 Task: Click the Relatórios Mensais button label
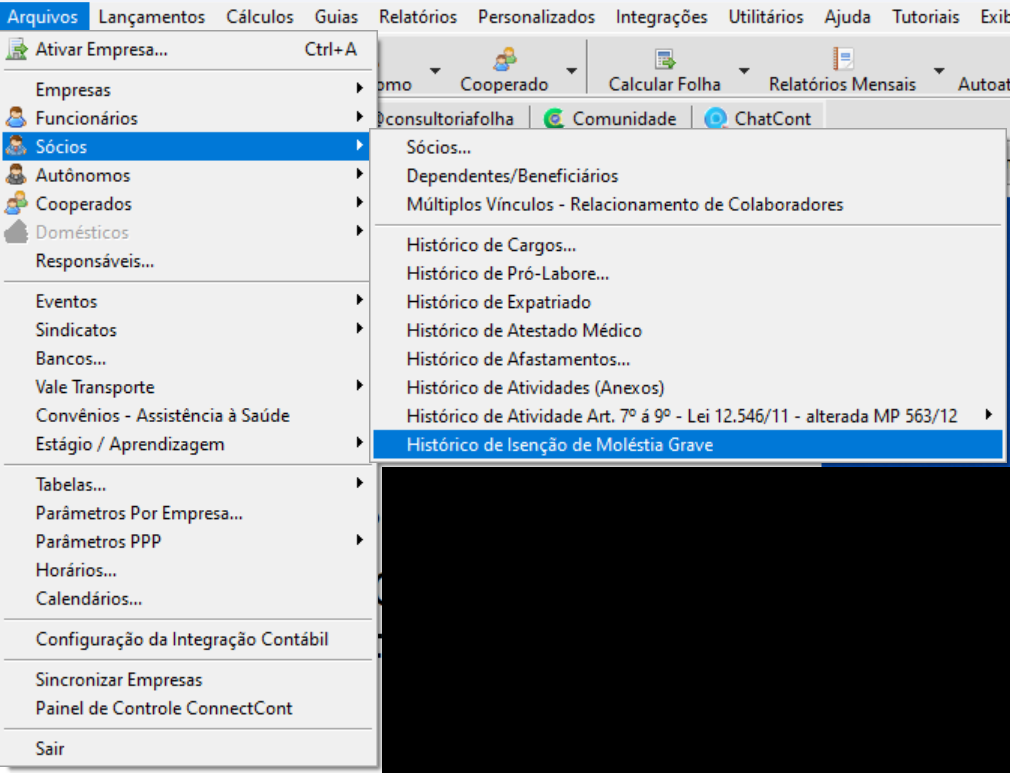pyautogui.click(x=842, y=84)
